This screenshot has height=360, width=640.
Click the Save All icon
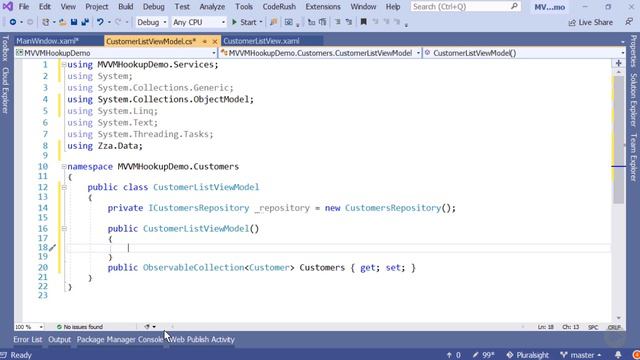[x=85, y=22]
